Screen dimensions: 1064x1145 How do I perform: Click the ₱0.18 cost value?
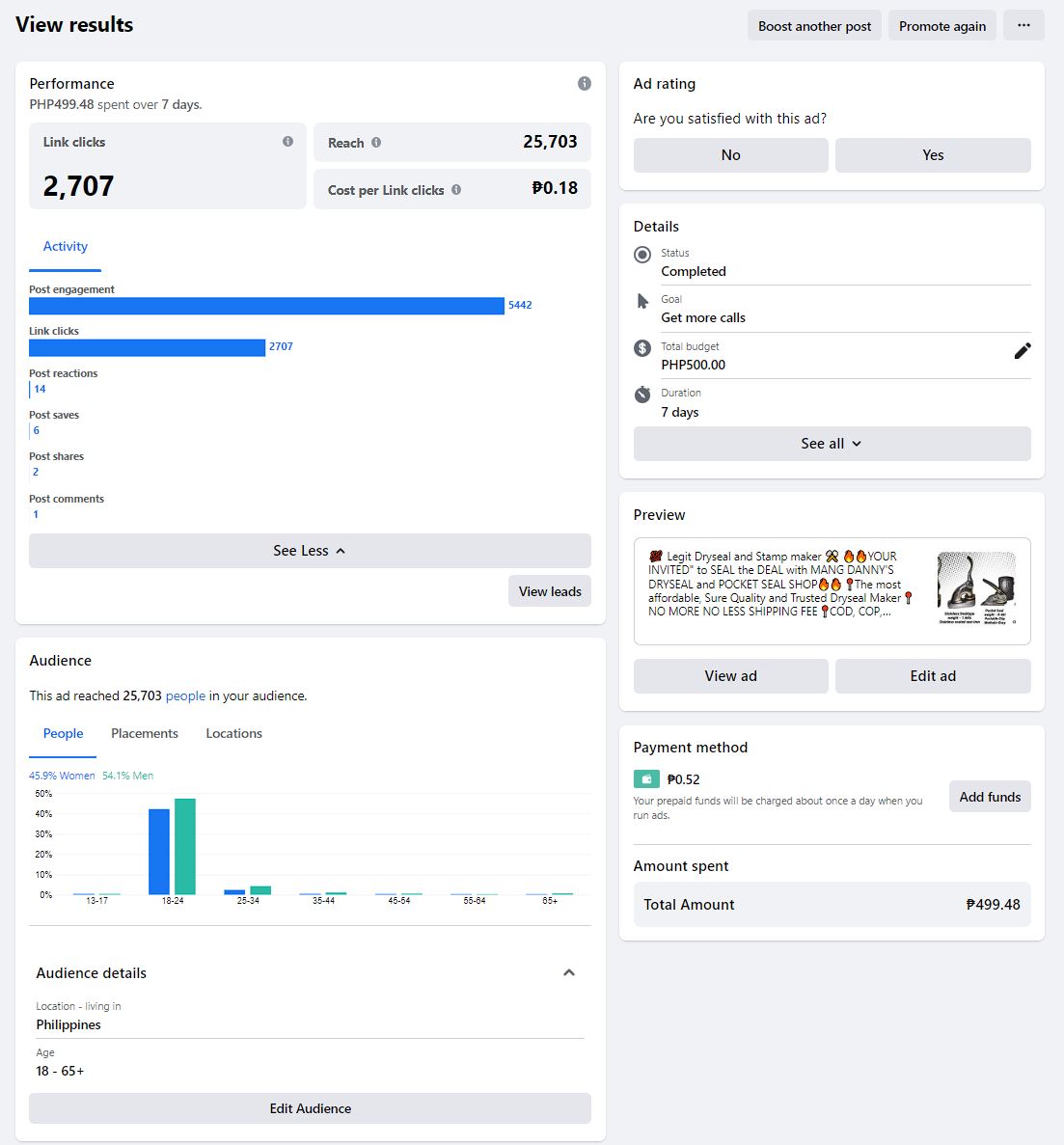[555, 188]
